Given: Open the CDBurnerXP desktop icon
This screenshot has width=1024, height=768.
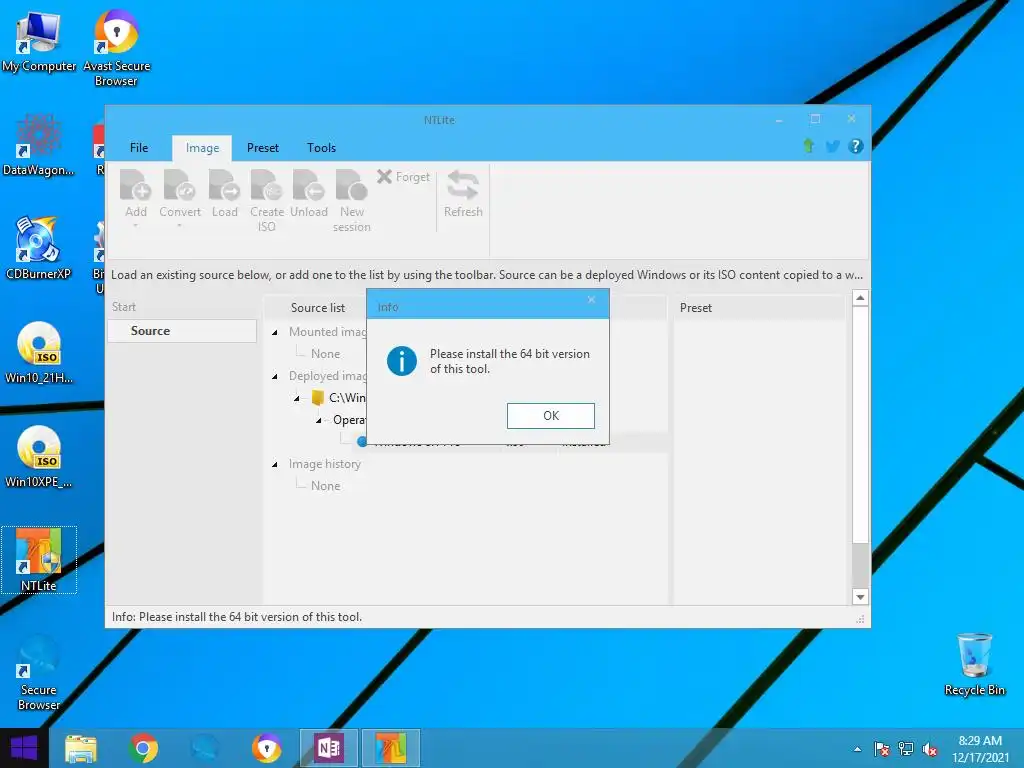Looking at the screenshot, I should pyautogui.click(x=38, y=248).
